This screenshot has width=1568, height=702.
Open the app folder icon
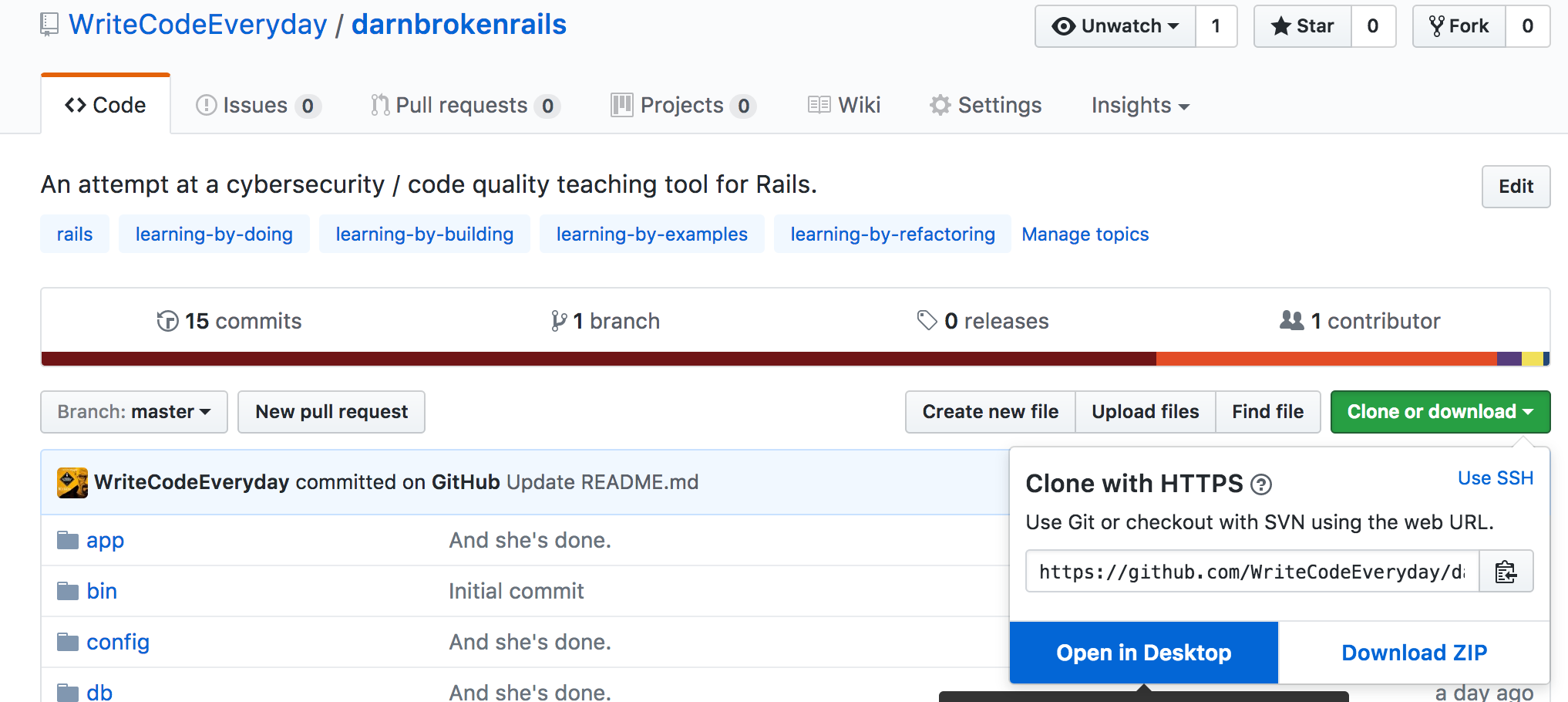coord(68,540)
